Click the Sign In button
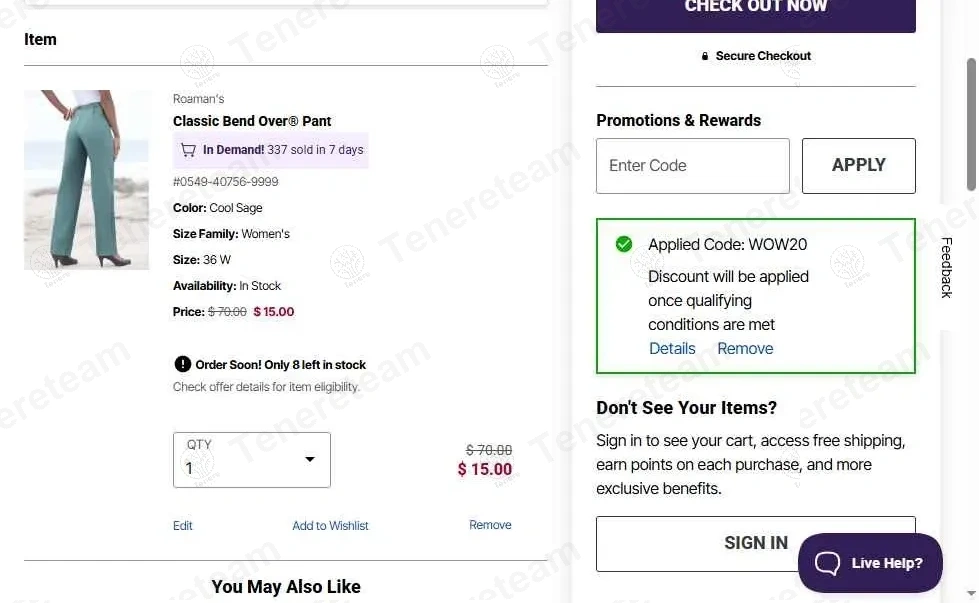Screen dimensions: 979x603 click(x=755, y=543)
